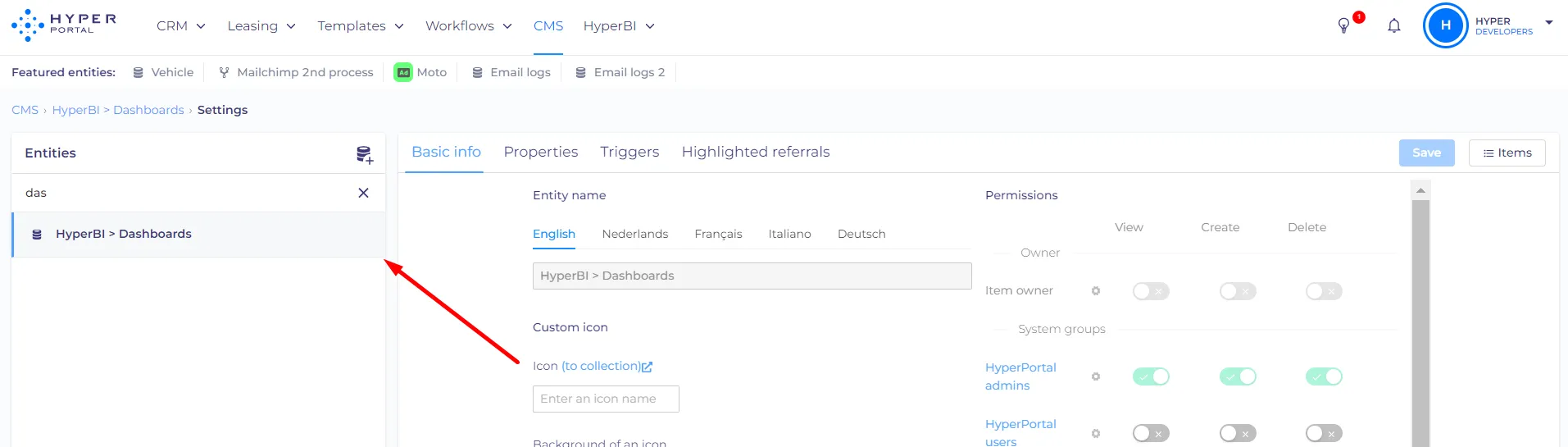Click the add entity database icon

[364, 154]
